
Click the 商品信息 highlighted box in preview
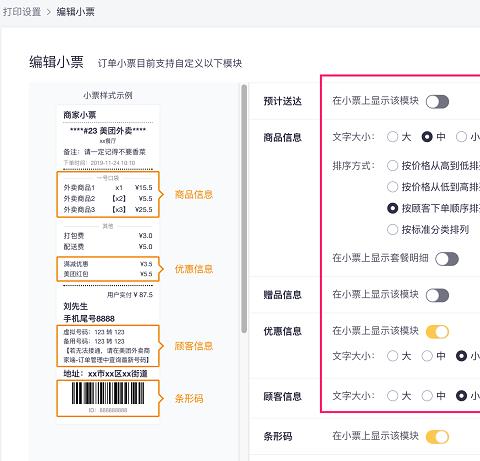tap(108, 194)
